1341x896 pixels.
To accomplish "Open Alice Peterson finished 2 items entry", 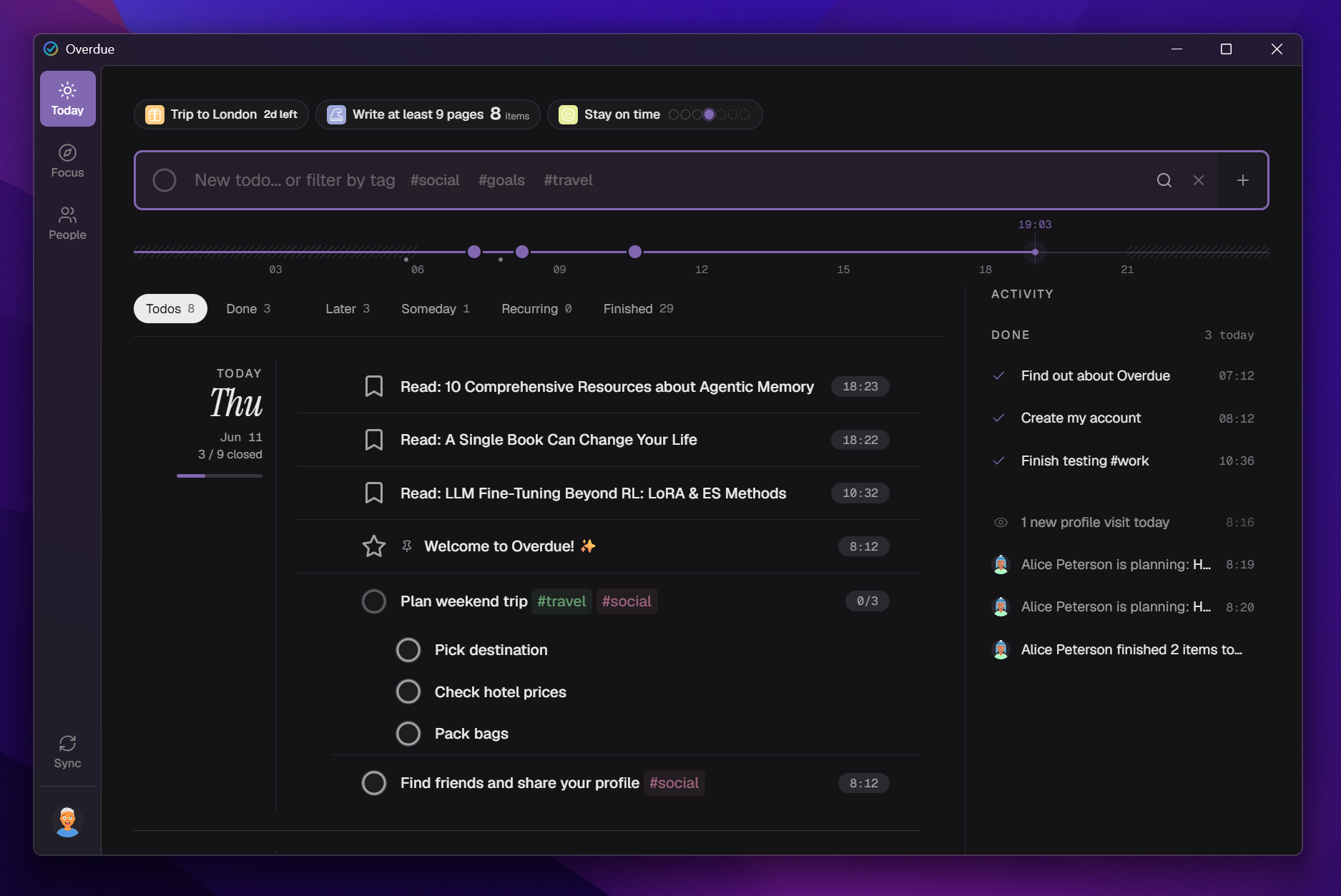I will click(1124, 649).
